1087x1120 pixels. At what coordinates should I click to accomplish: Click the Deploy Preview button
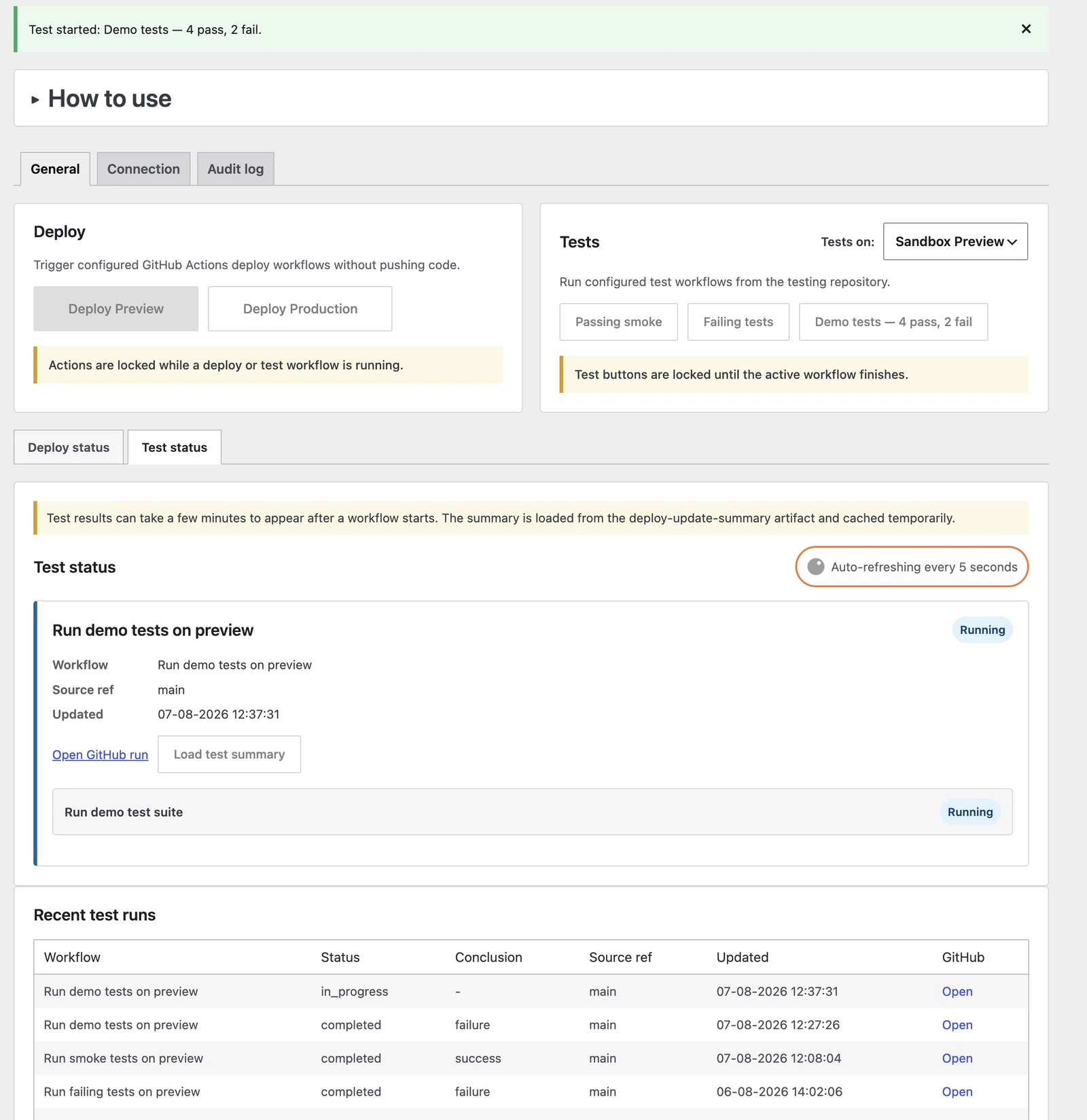point(116,309)
